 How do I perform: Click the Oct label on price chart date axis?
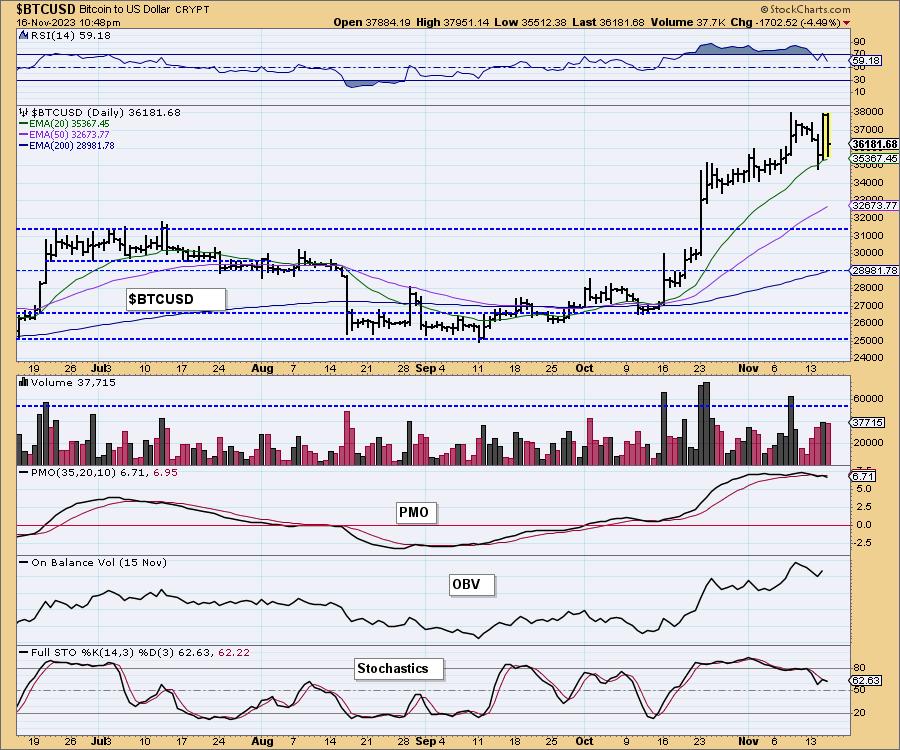click(584, 368)
